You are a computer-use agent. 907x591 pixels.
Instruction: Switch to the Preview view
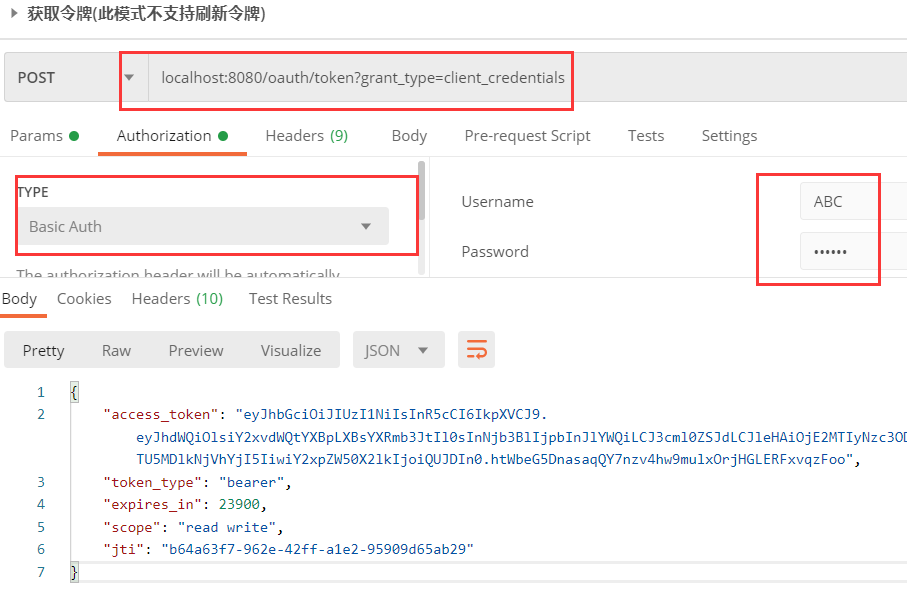pos(196,350)
